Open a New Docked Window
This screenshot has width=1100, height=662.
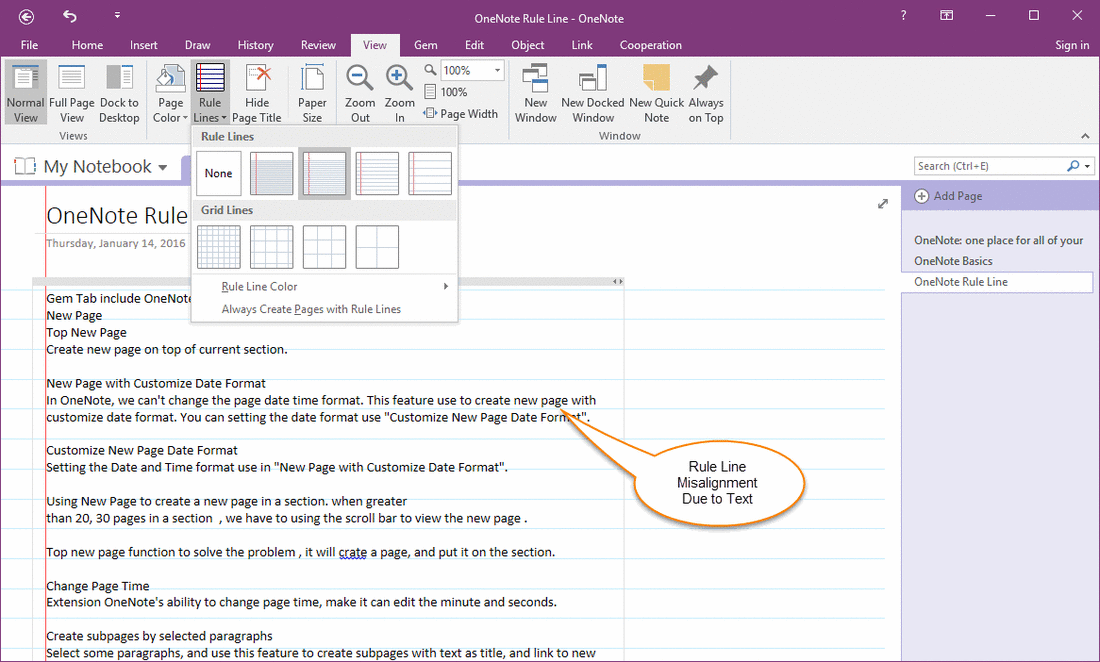[591, 92]
